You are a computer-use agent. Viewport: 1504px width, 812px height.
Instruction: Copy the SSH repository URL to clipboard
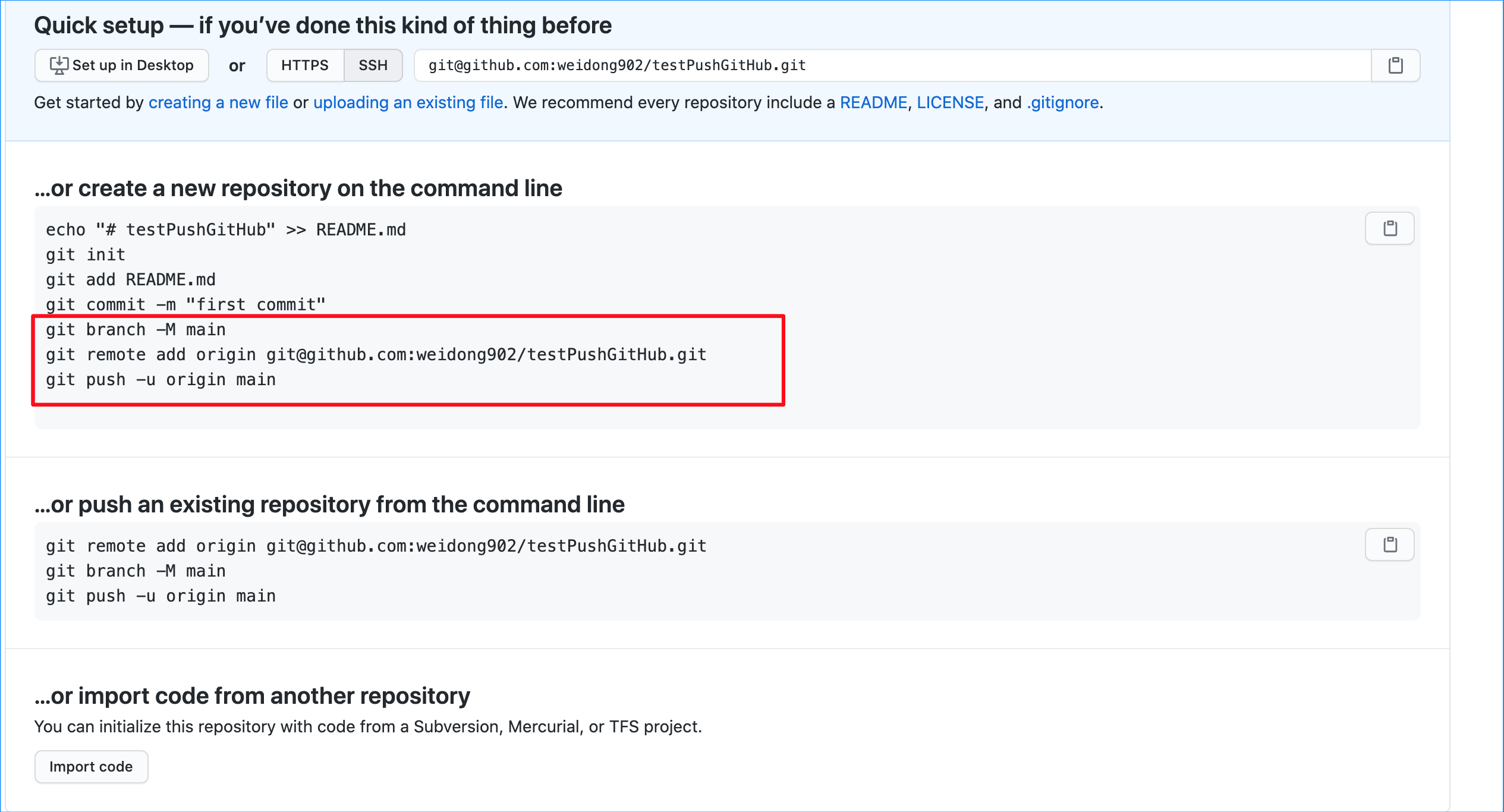tap(1395, 65)
